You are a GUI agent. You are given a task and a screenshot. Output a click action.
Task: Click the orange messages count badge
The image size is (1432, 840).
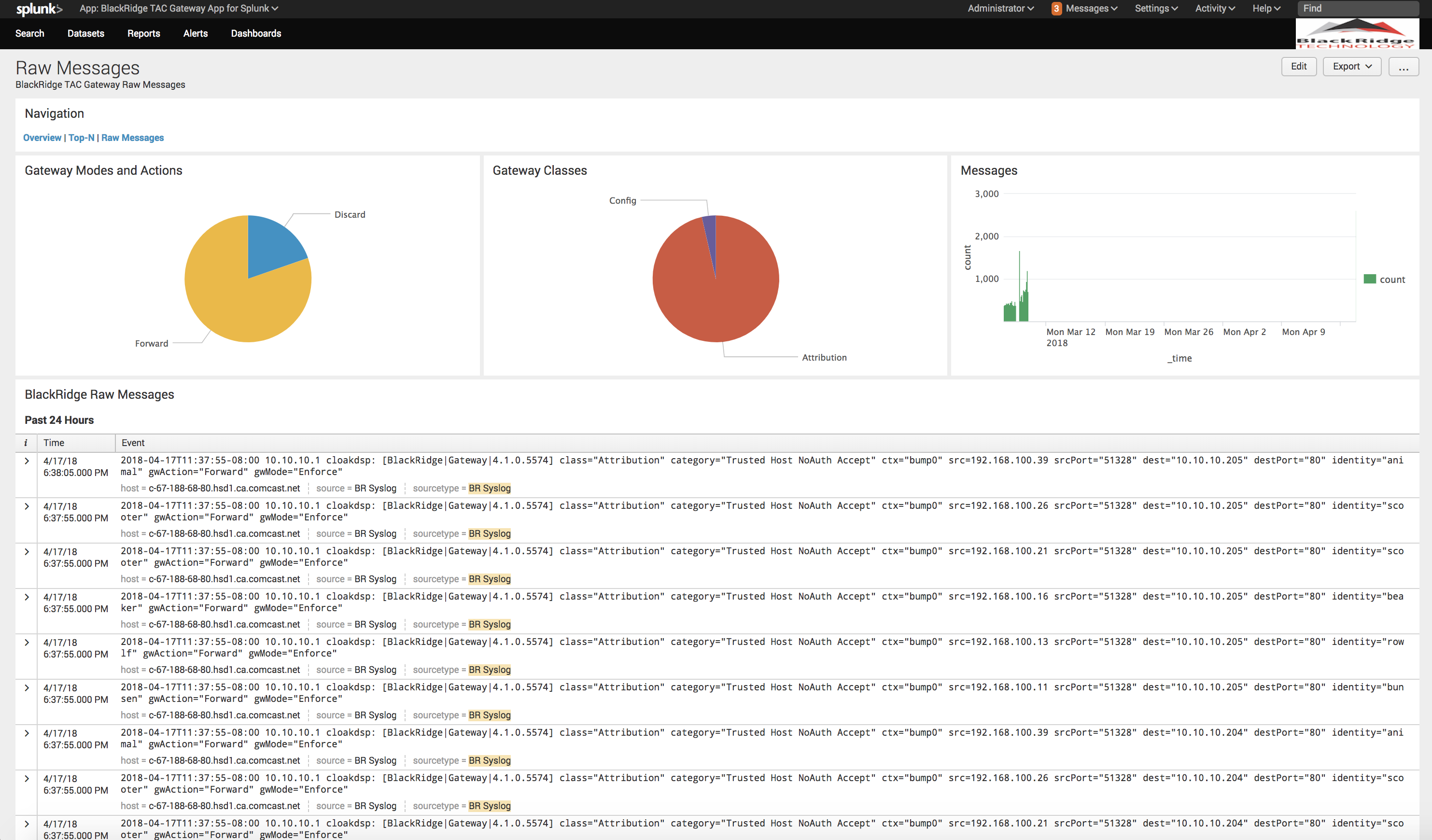click(x=1056, y=9)
